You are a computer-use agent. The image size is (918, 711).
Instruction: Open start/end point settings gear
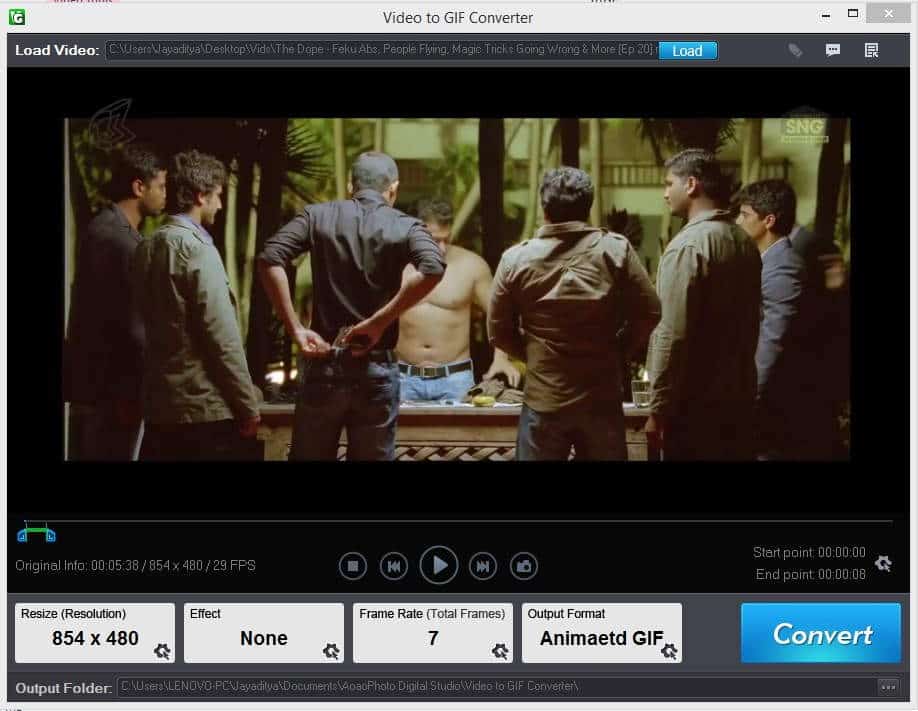point(883,564)
